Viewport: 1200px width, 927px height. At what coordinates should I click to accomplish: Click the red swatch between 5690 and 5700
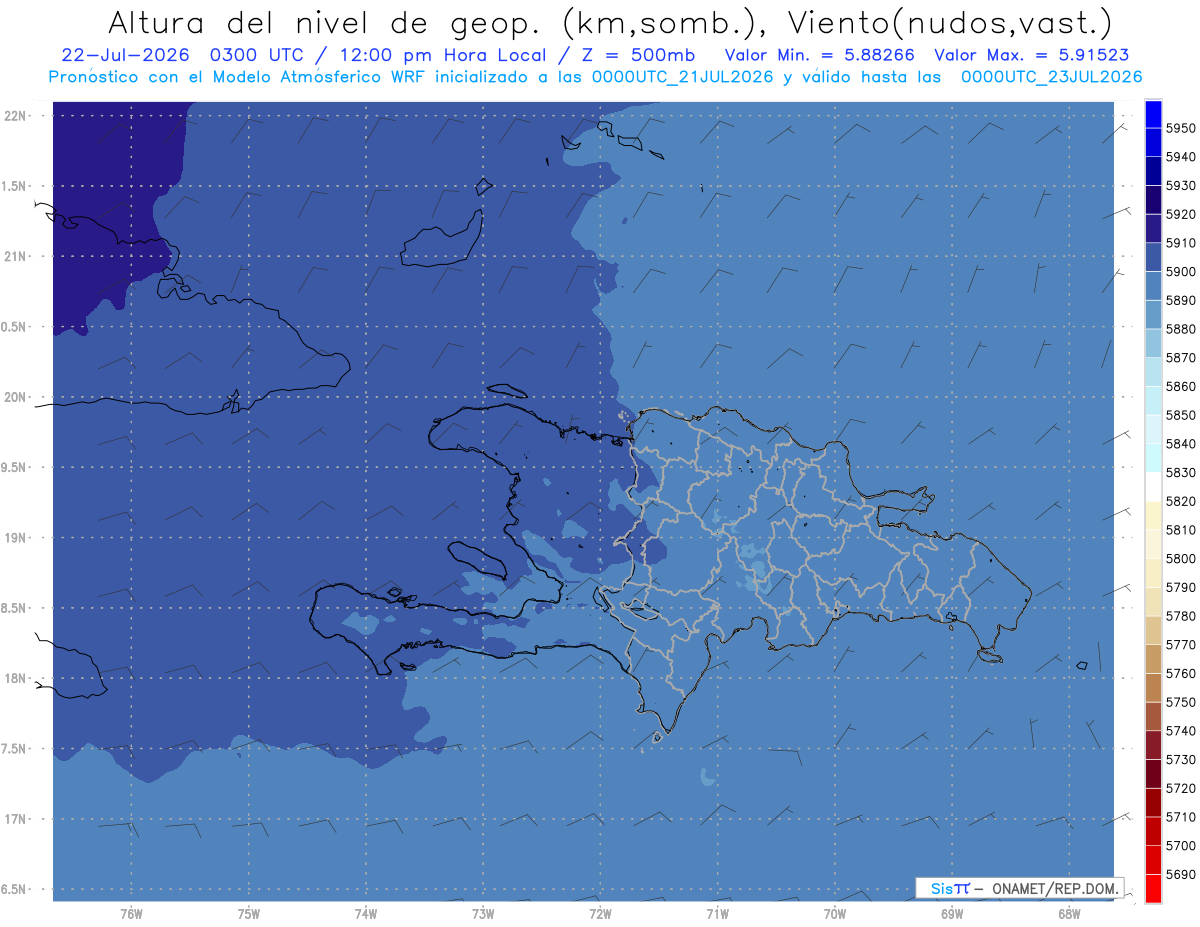pyautogui.click(x=1153, y=860)
